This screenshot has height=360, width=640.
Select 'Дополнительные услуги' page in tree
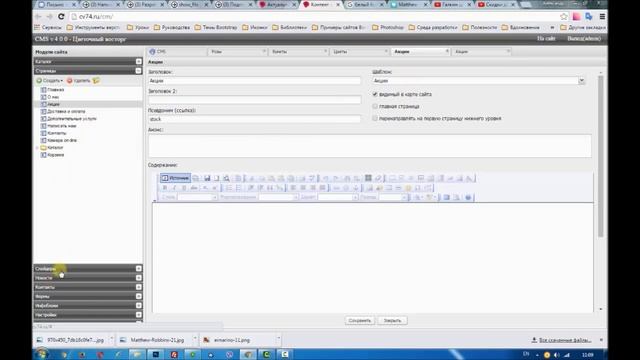click(72, 119)
